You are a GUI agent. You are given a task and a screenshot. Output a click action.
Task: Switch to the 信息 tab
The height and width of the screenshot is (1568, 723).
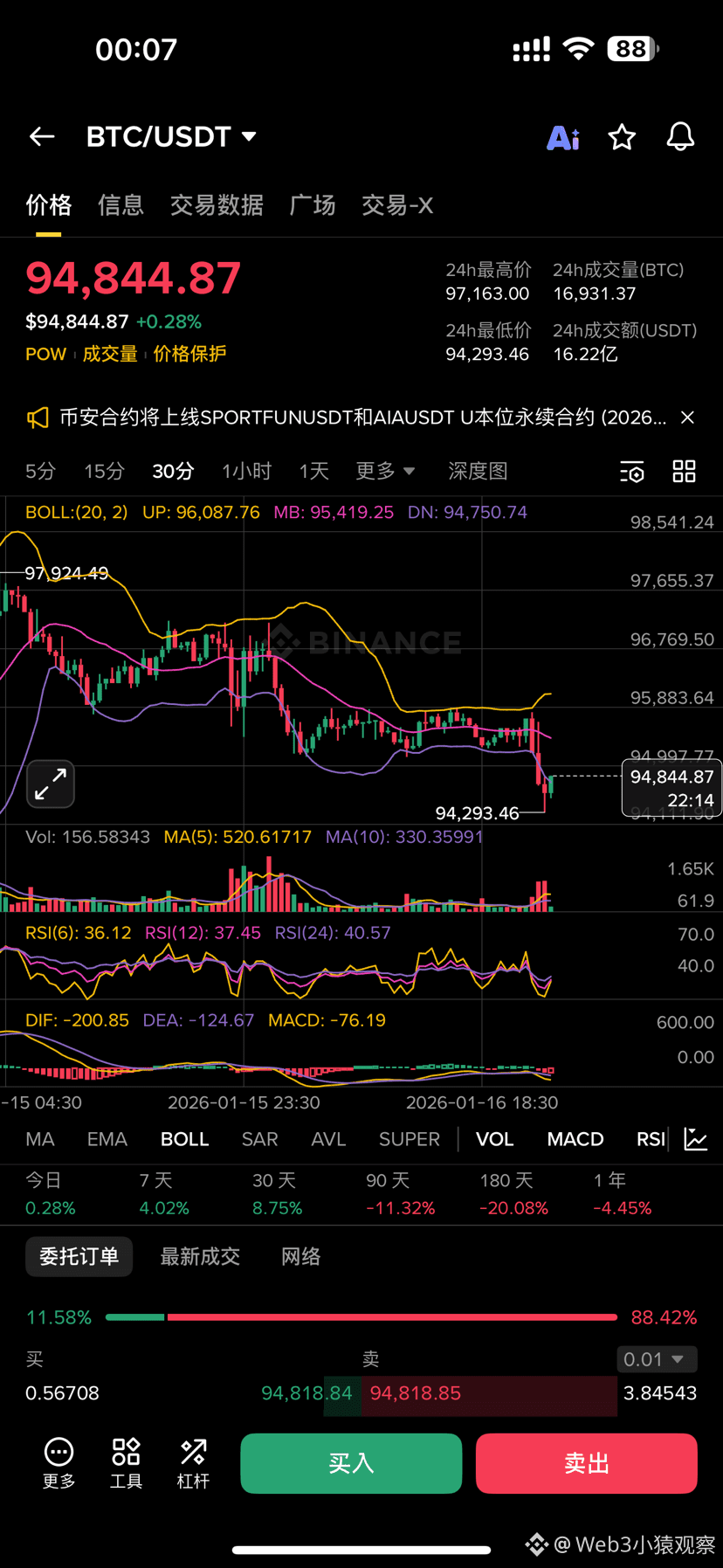click(120, 205)
